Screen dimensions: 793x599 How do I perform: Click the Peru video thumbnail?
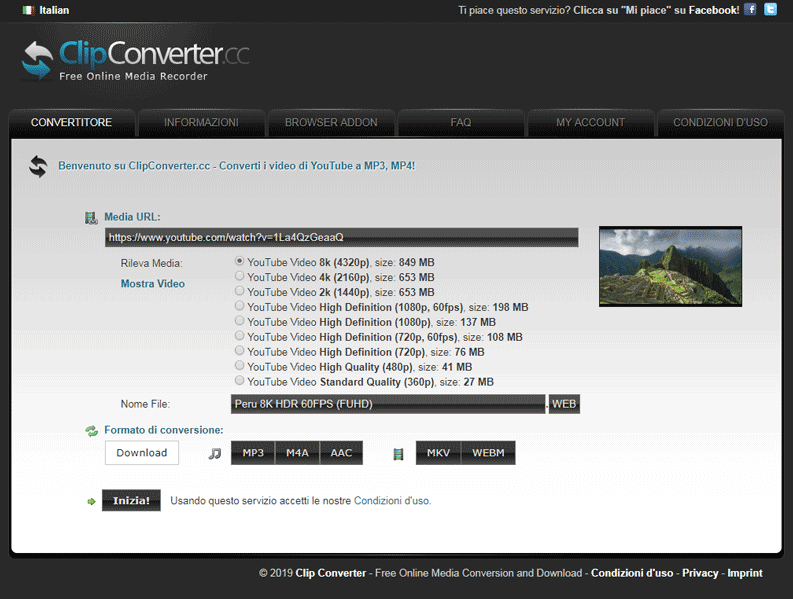point(671,267)
